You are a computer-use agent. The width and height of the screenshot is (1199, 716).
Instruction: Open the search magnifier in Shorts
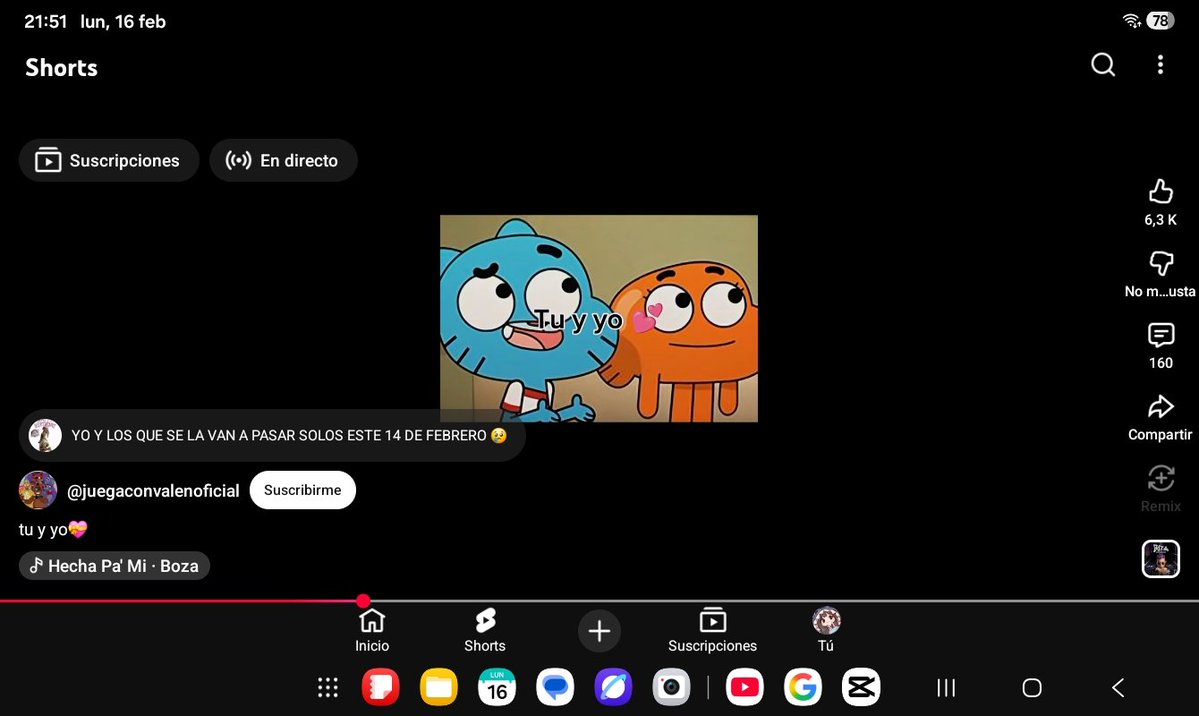1103,65
